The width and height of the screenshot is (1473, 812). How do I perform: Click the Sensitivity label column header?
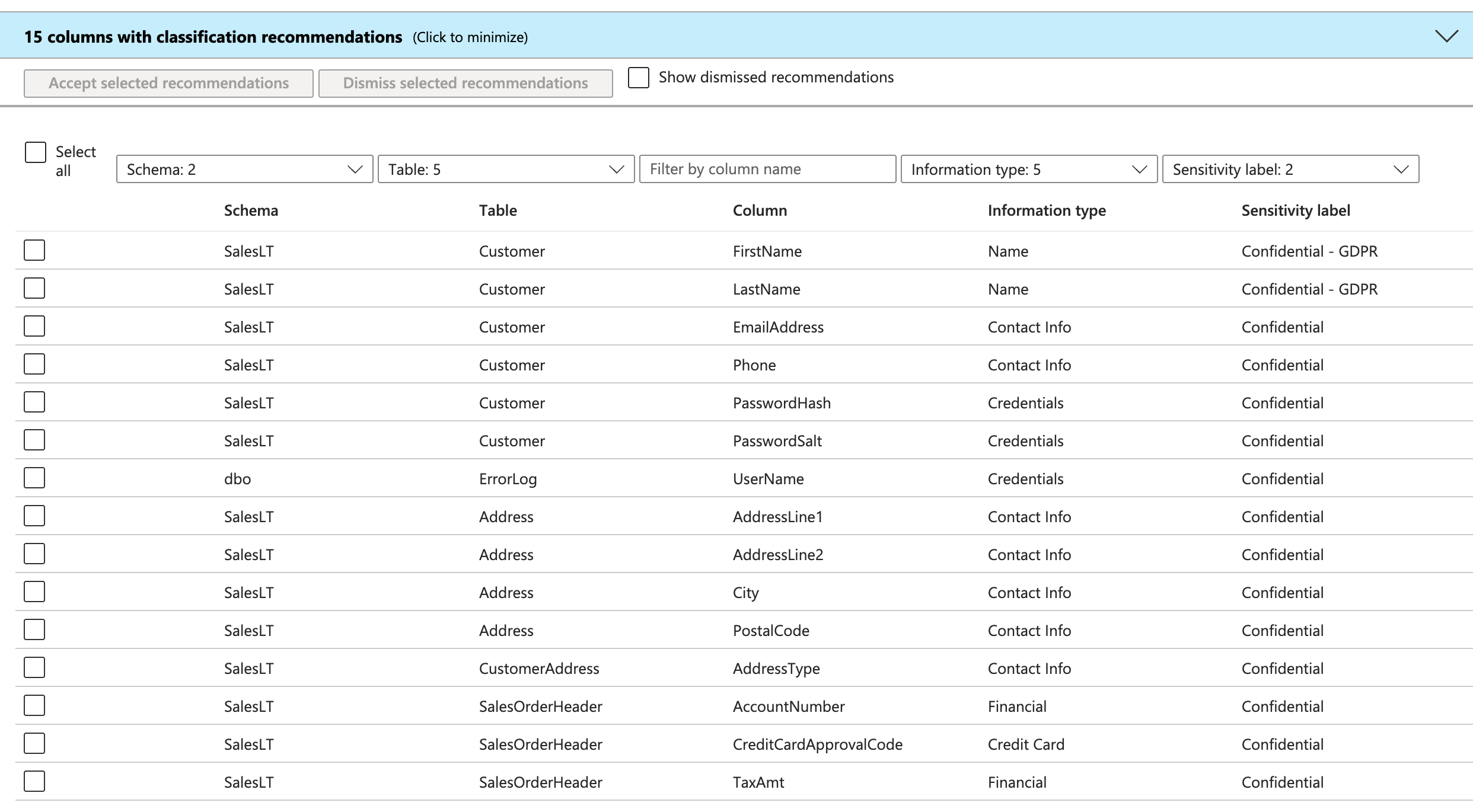[1295, 210]
